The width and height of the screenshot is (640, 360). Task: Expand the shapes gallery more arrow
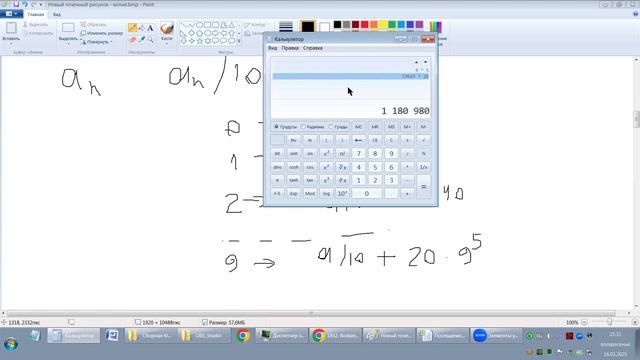(239, 41)
